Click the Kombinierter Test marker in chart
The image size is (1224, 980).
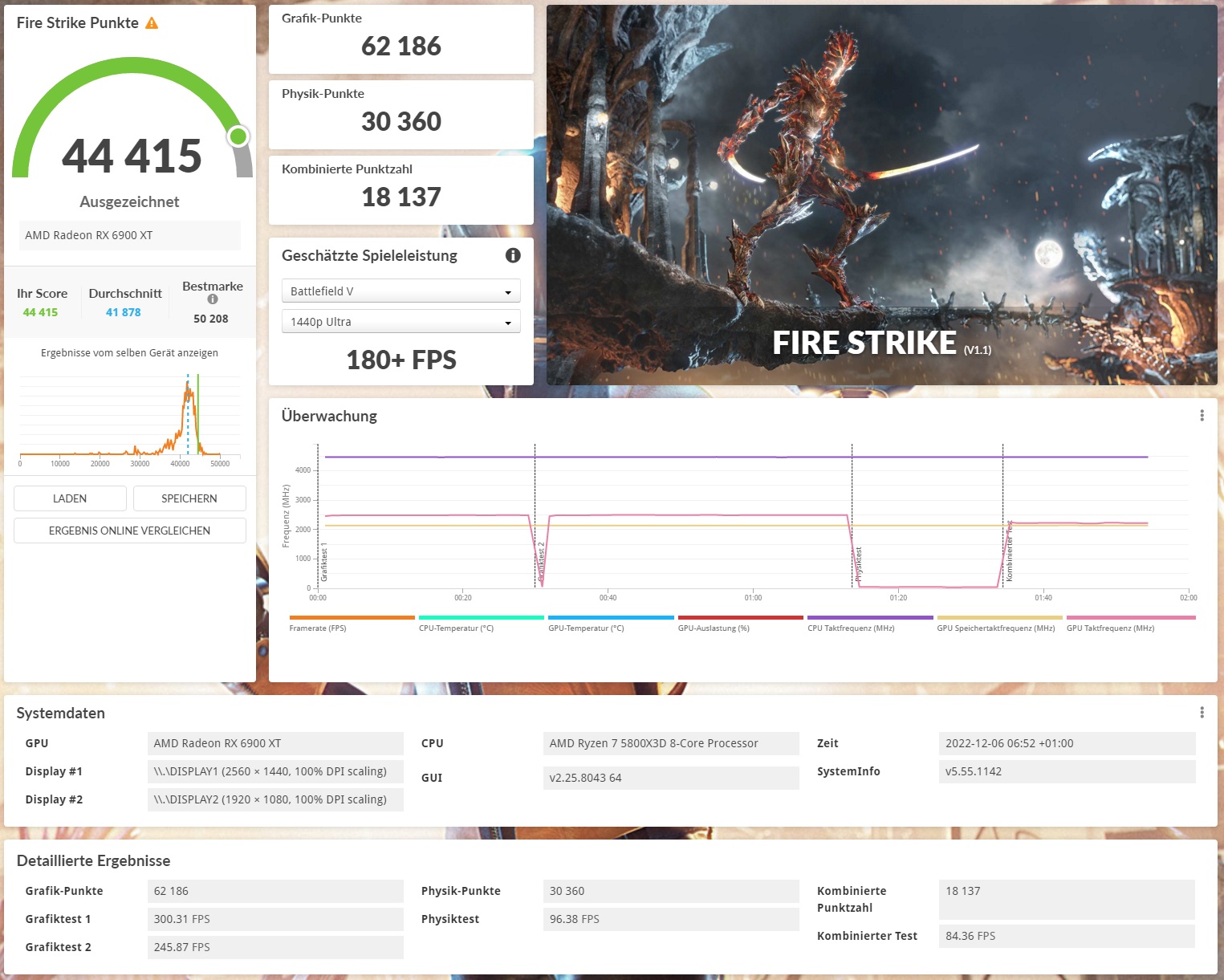click(1010, 551)
